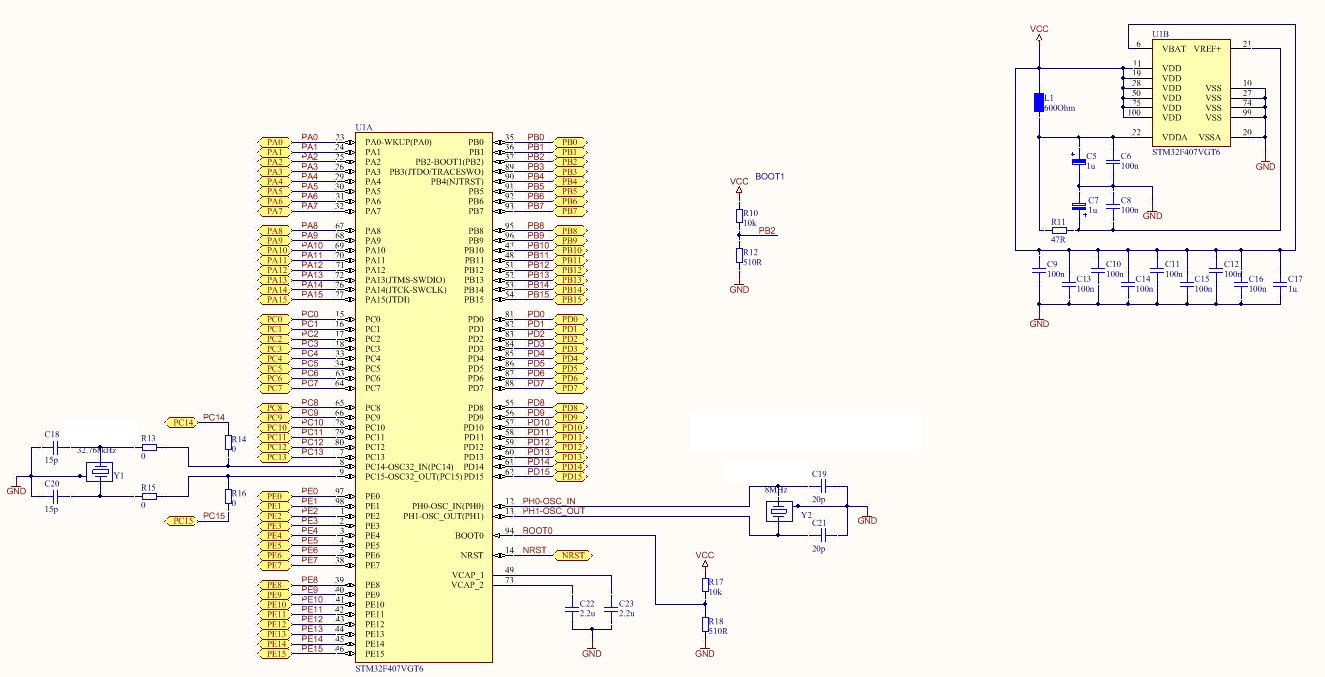
Task: Click the PH0-OSC_IN net label
Action: coord(550,500)
